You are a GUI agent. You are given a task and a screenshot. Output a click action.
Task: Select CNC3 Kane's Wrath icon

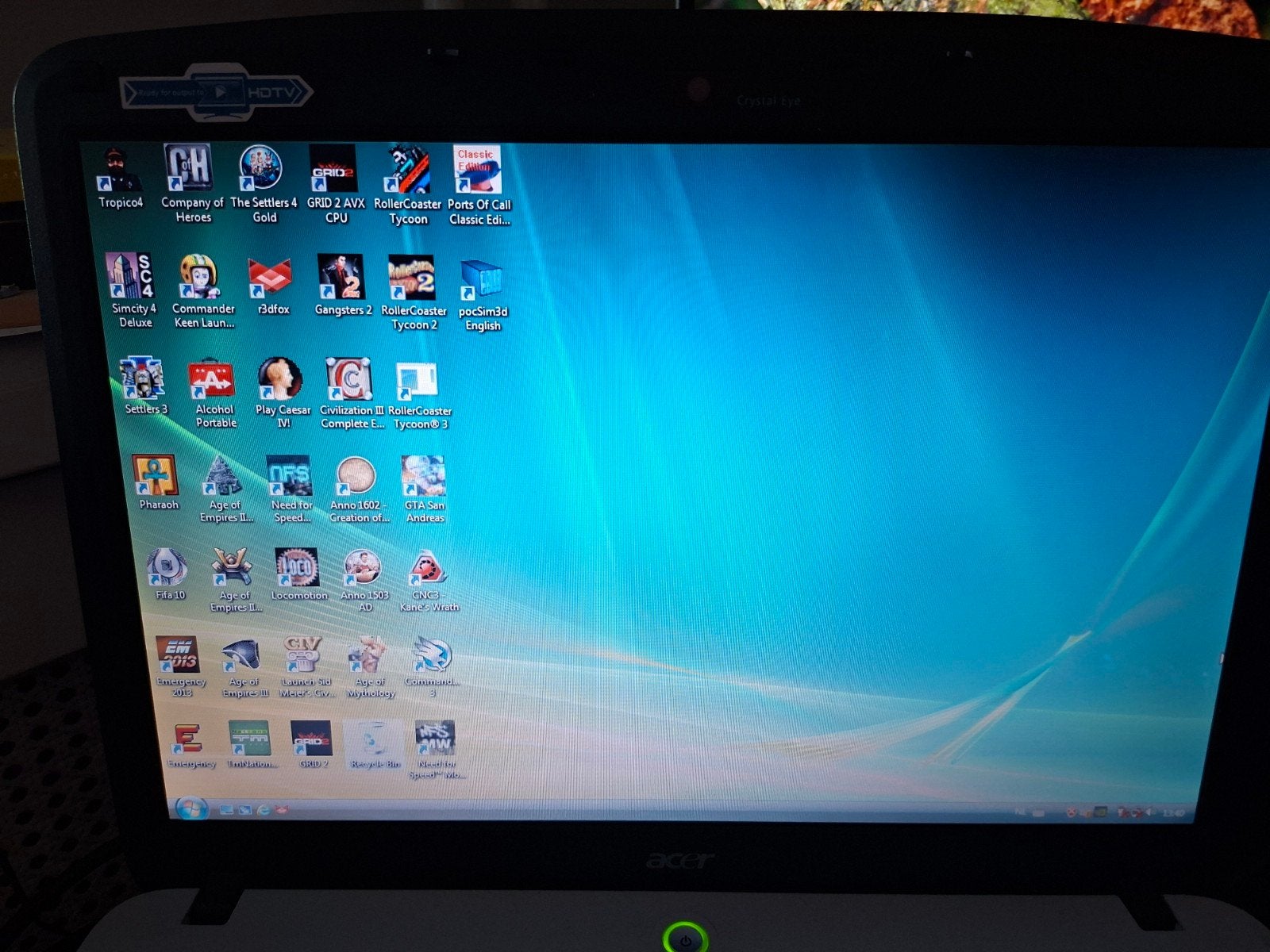pos(429,581)
